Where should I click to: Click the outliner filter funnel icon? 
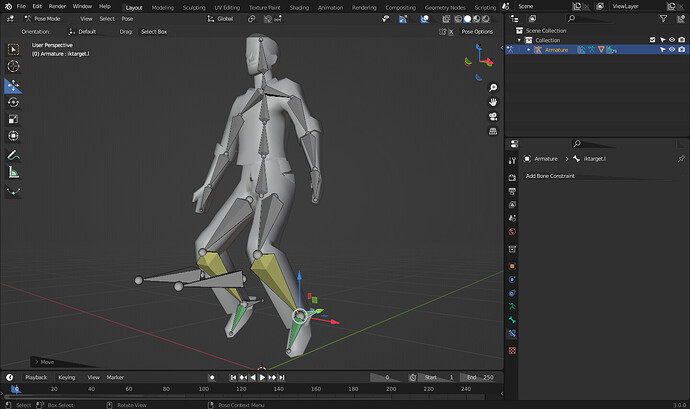point(663,18)
